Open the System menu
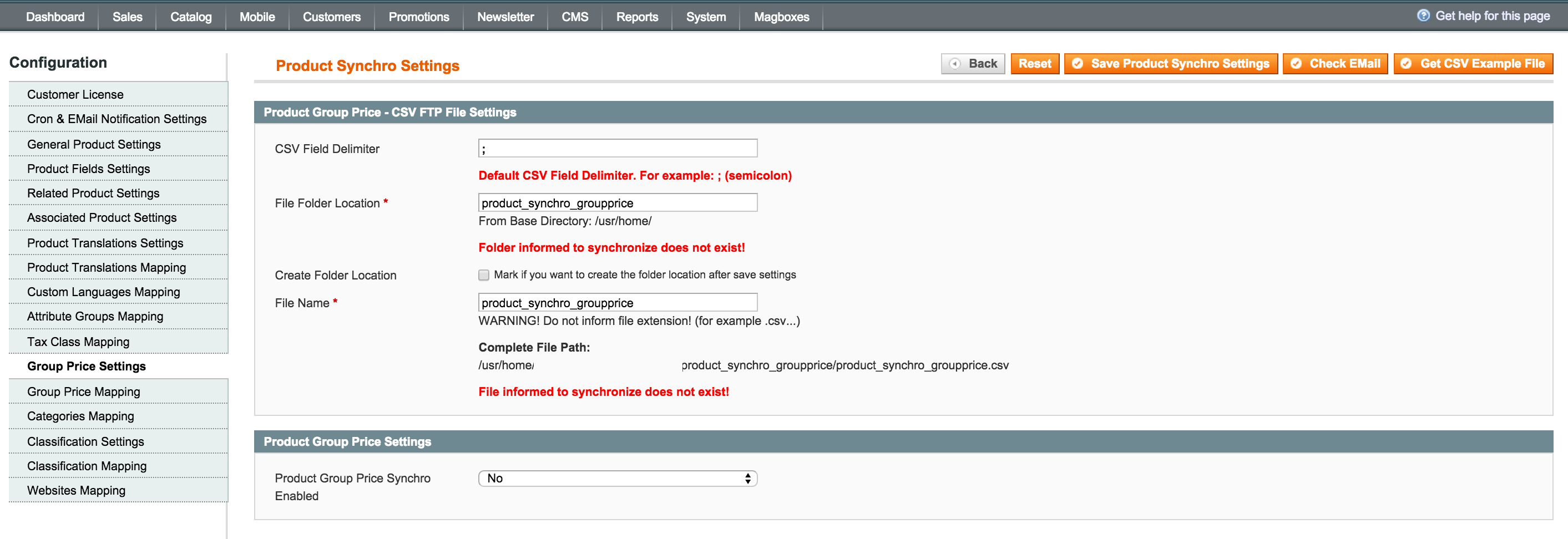1568x539 pixels. pos(705,17)
